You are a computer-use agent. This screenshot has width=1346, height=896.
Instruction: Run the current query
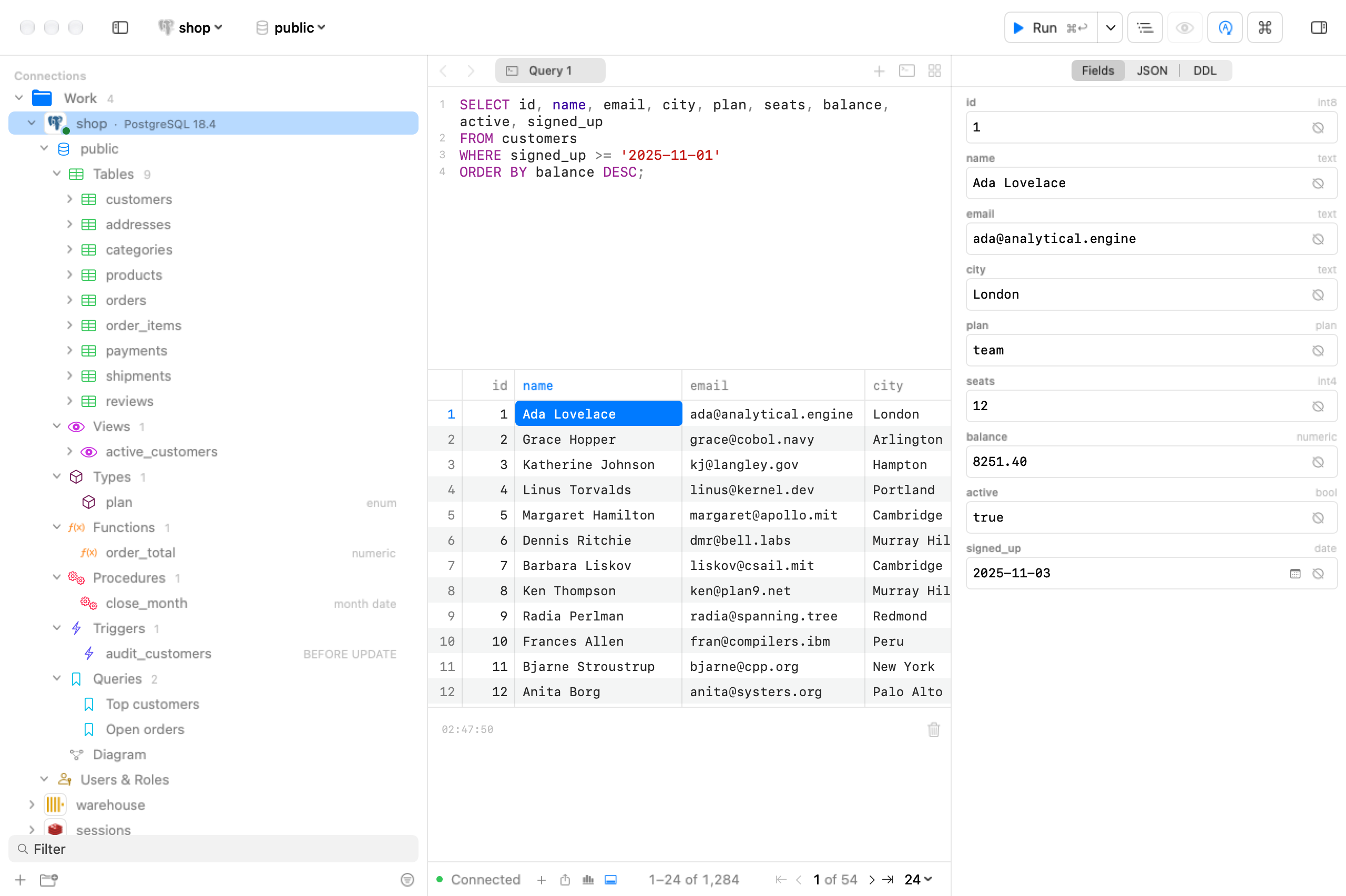point(1050,27)
